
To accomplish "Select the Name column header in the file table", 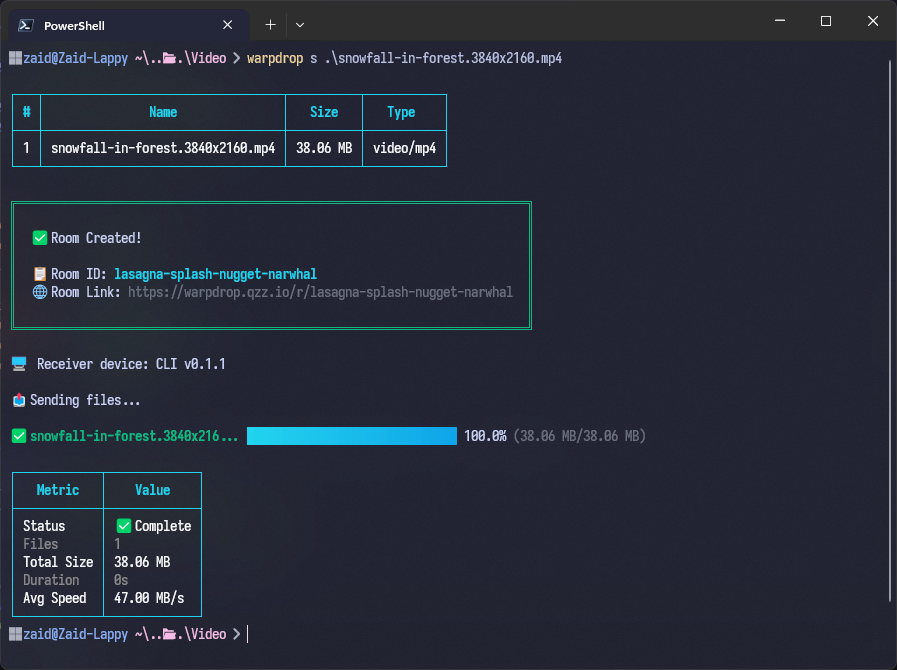I will pos(162,112).
